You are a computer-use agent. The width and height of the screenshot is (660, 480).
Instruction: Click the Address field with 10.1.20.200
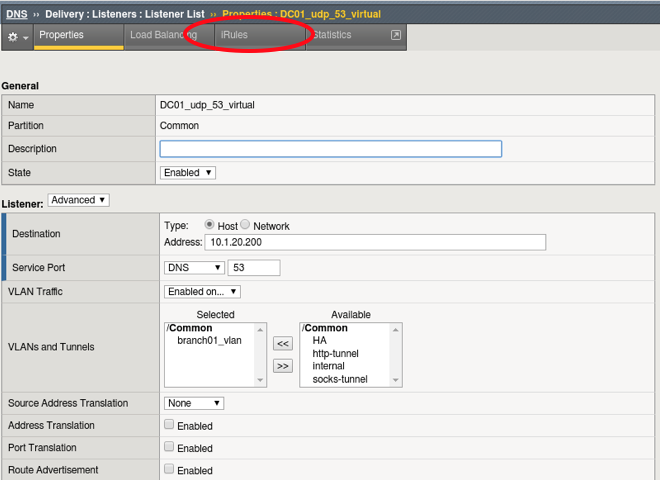point(375,242)
